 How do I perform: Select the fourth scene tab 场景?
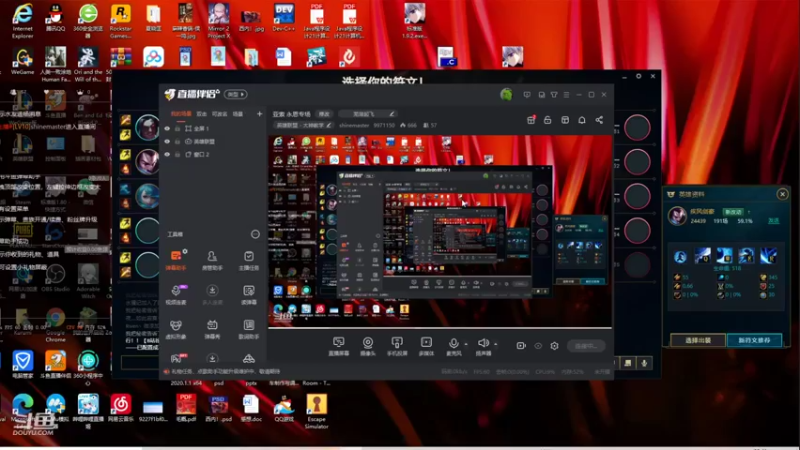238,114
